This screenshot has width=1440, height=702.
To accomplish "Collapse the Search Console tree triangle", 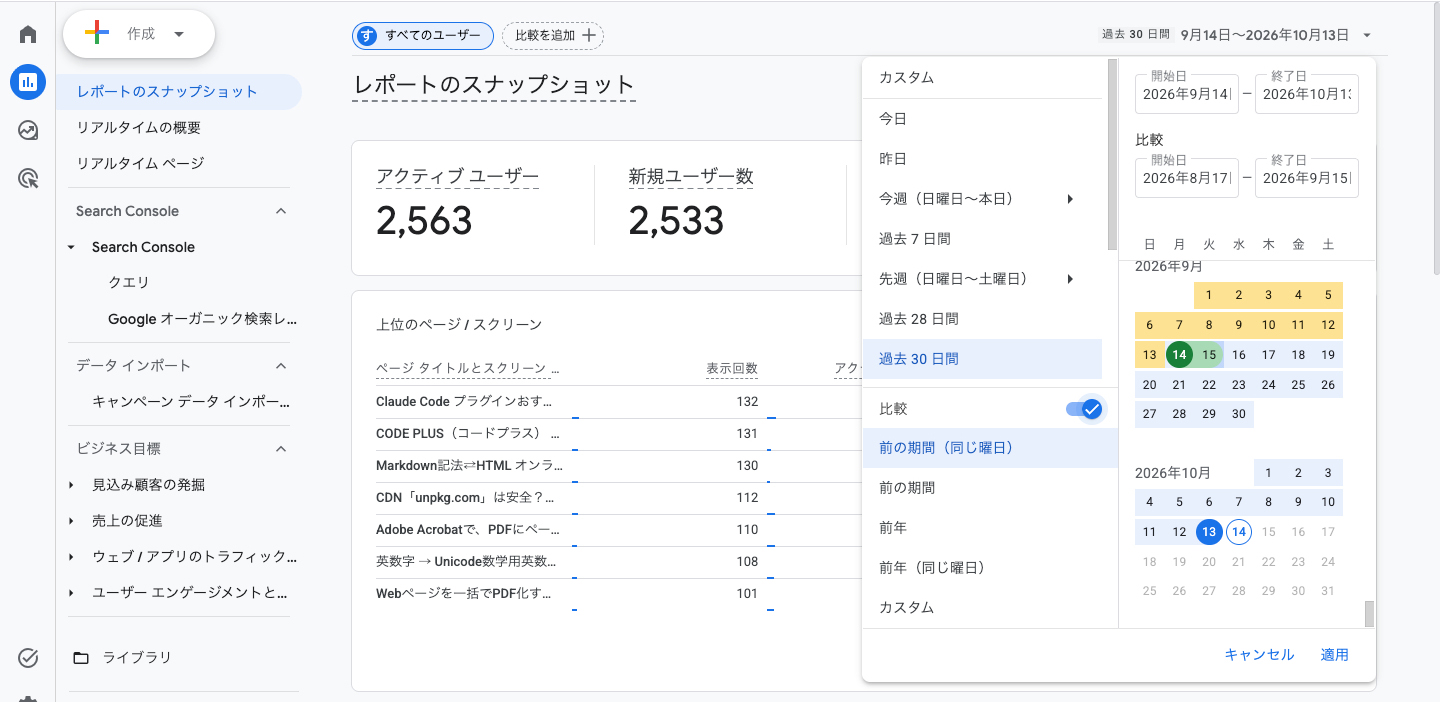I will tap(71, 247).
